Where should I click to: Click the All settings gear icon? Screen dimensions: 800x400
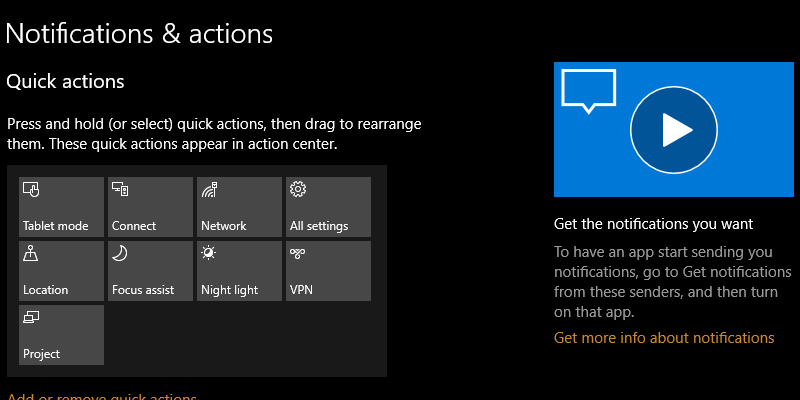click(x=297, y=189)
